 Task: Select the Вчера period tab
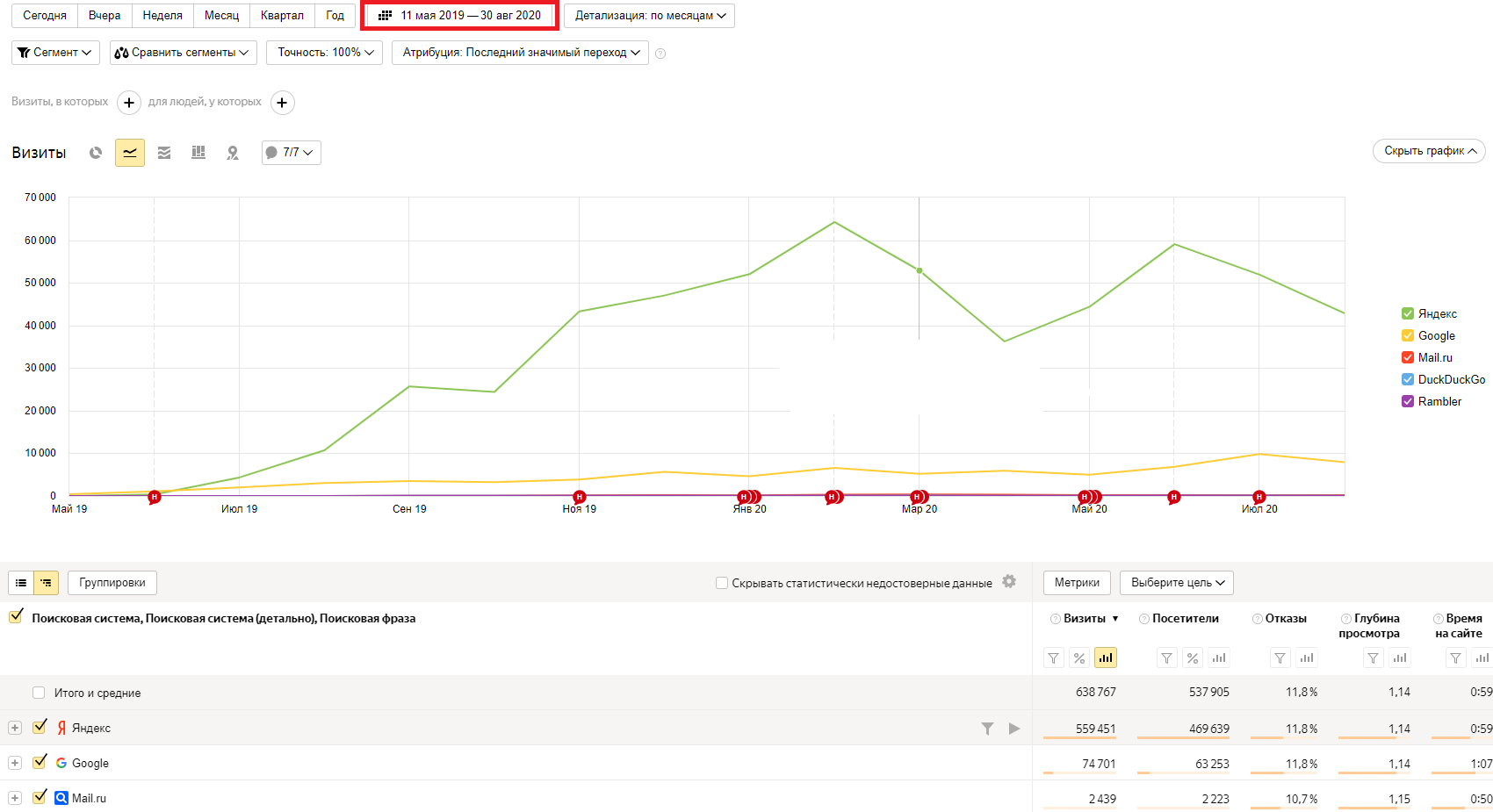[105, 16]
